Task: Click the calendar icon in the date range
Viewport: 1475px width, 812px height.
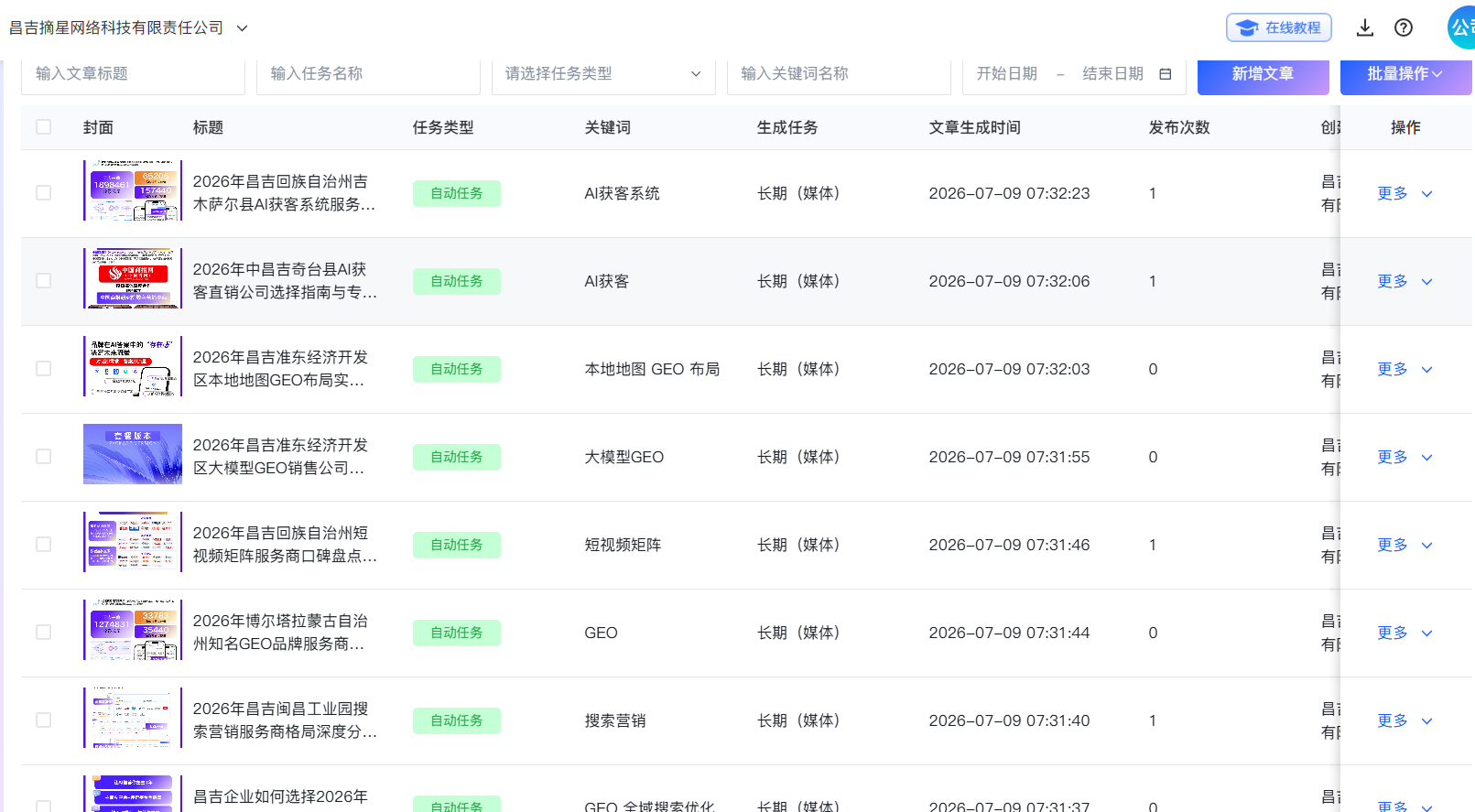Action: (x=1165, y=74)
